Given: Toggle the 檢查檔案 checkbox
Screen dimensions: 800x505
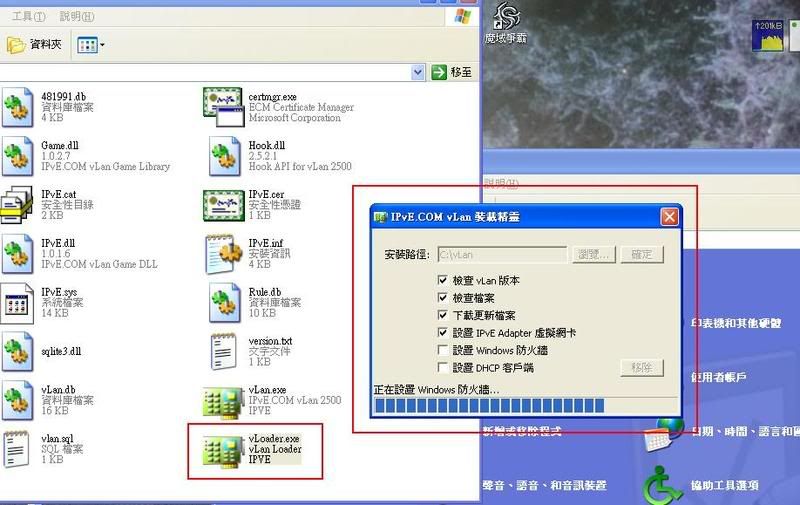Looking at the screenshot, I should click(x=442, y=297).
